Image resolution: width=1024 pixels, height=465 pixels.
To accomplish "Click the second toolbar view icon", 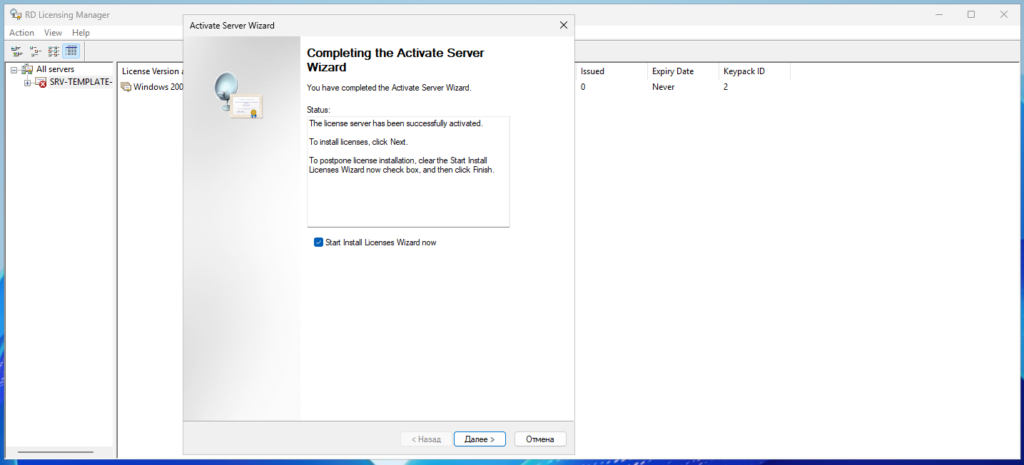I will click(x=35, y=51).
